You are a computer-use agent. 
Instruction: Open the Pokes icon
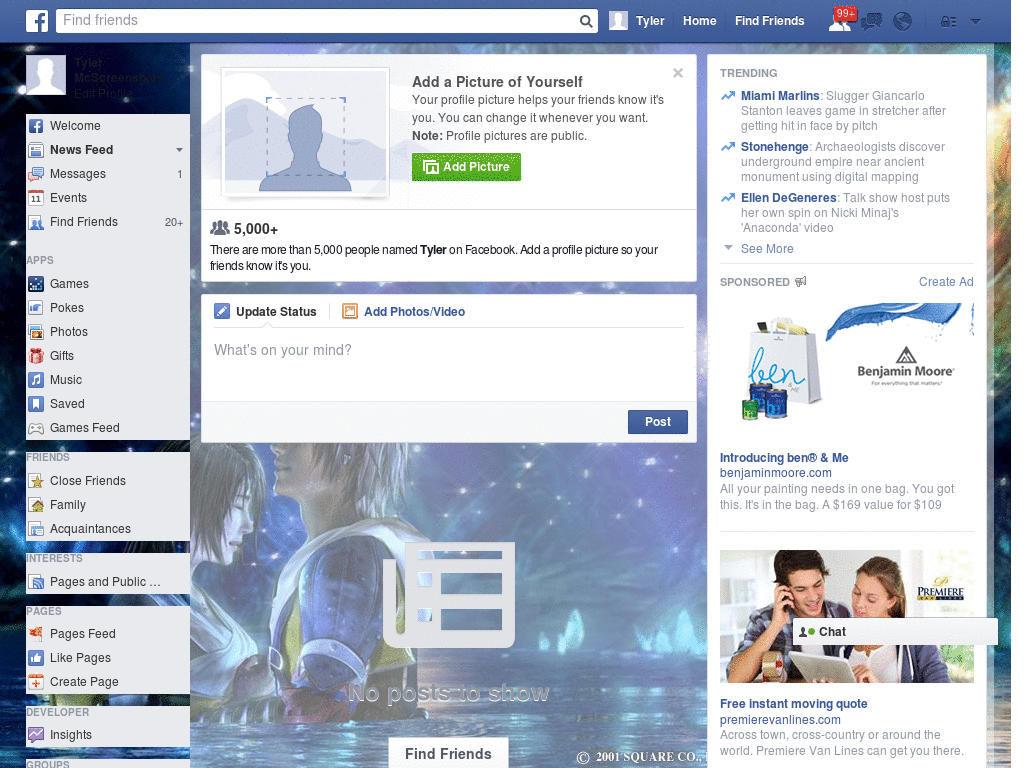[x=36, y=308]
